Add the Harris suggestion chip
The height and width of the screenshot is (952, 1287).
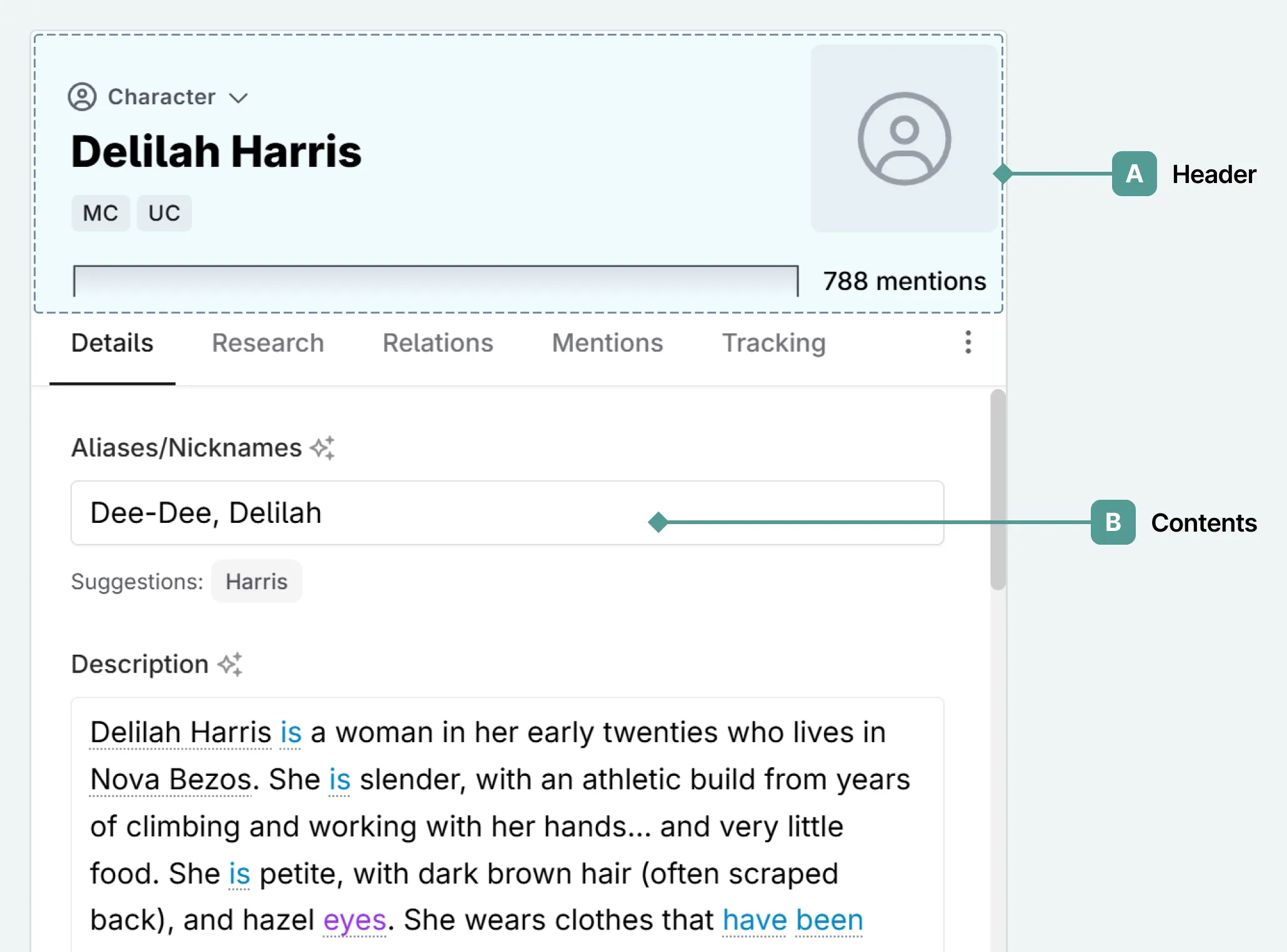pos(257,582)
